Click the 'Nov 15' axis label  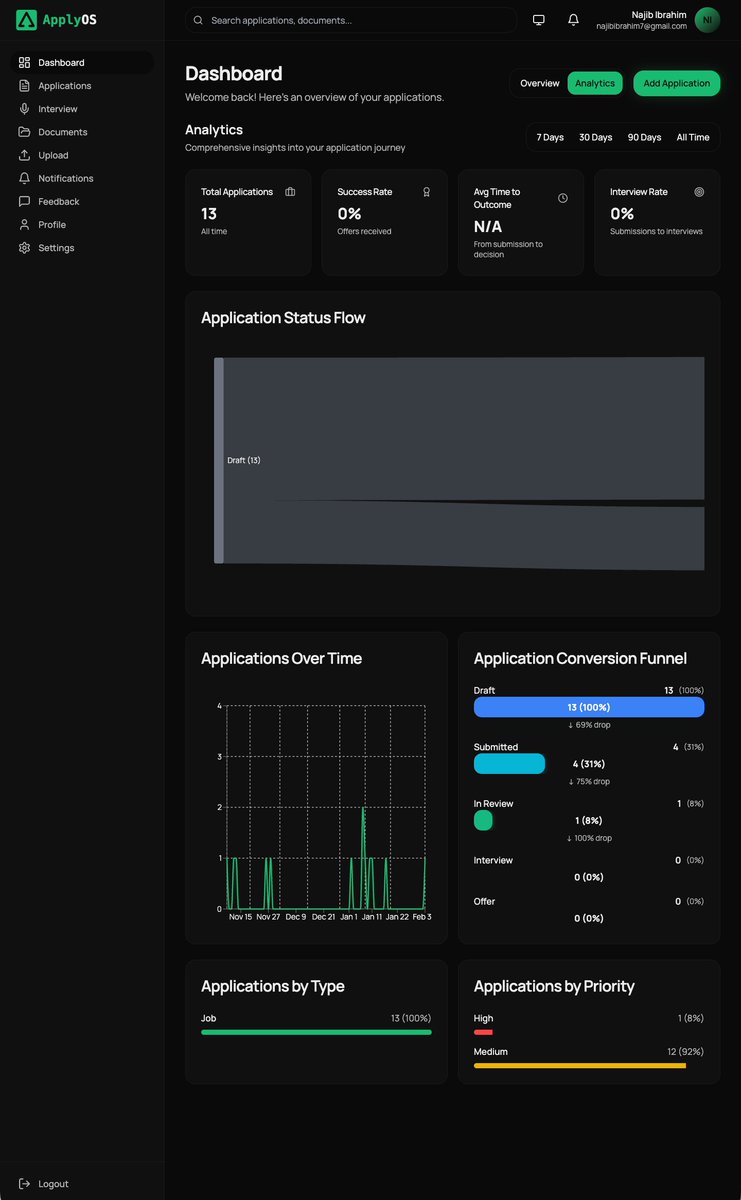(240, 916)
